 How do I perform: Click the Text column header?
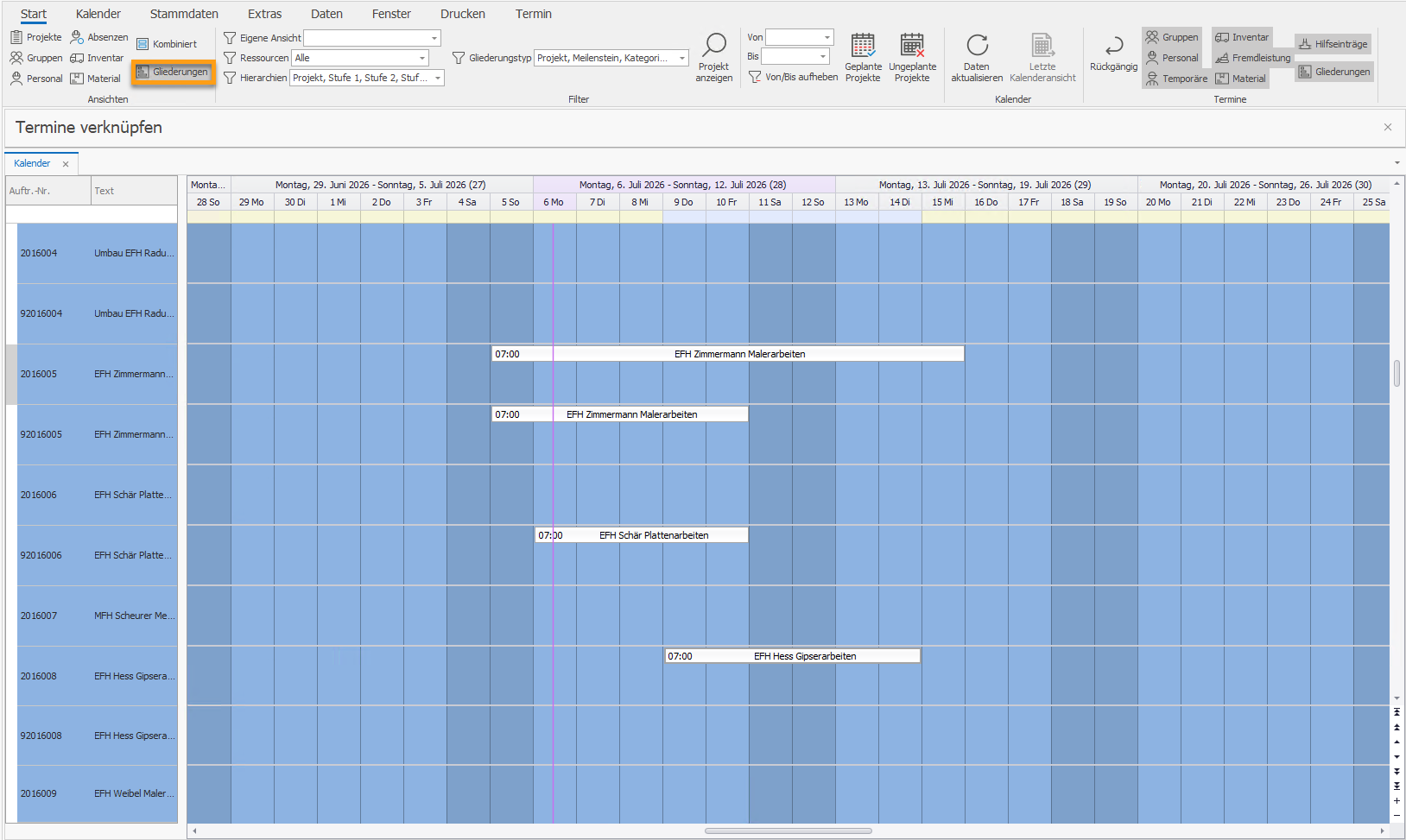134,191
